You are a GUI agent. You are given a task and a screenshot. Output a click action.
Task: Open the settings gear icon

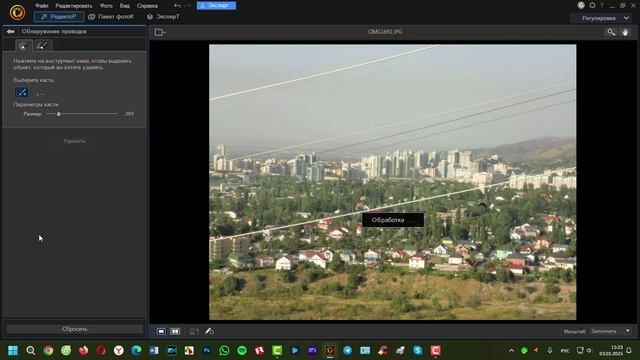point(592,5)
